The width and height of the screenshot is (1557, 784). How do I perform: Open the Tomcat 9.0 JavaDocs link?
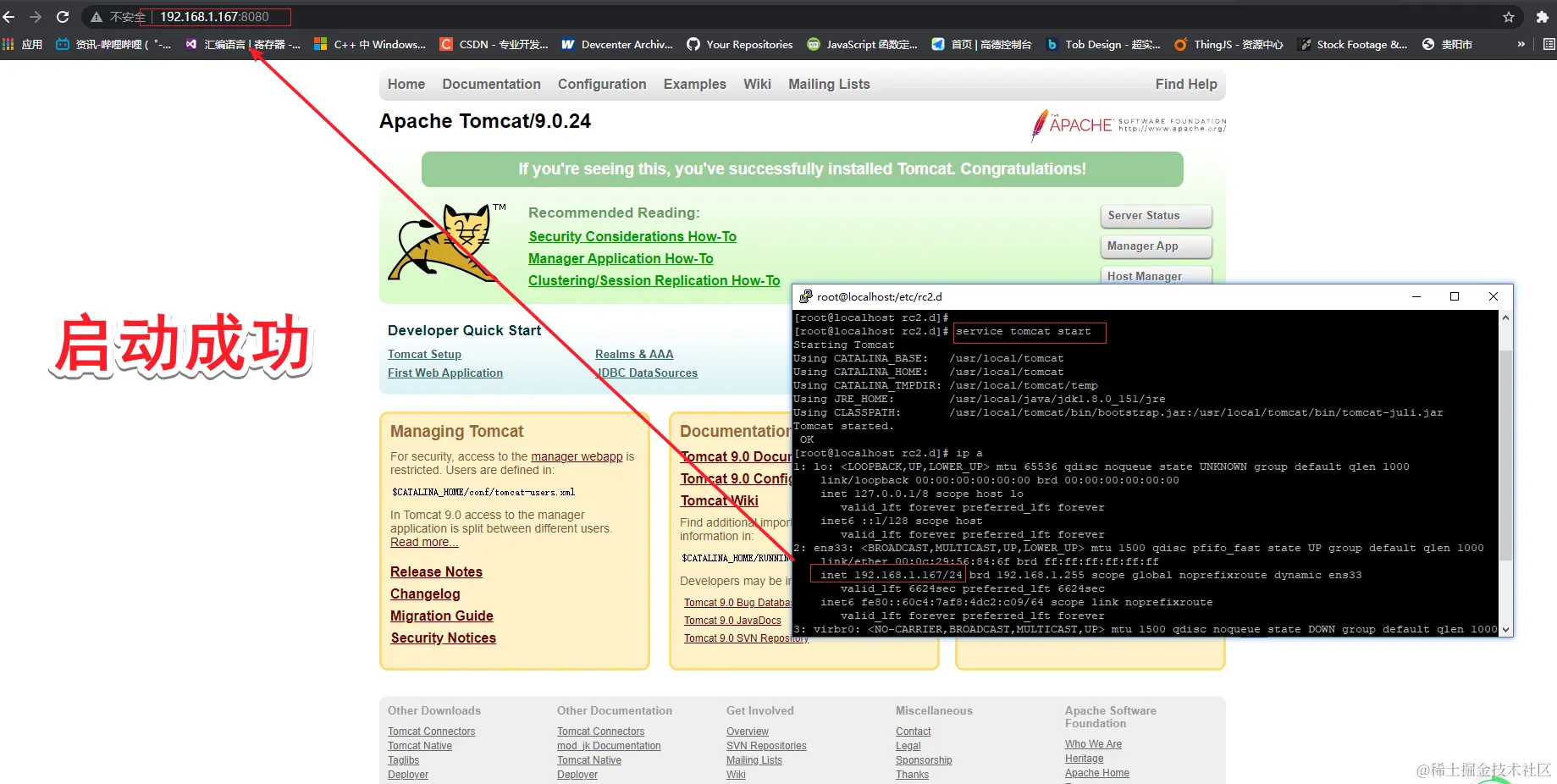[732, 621]
